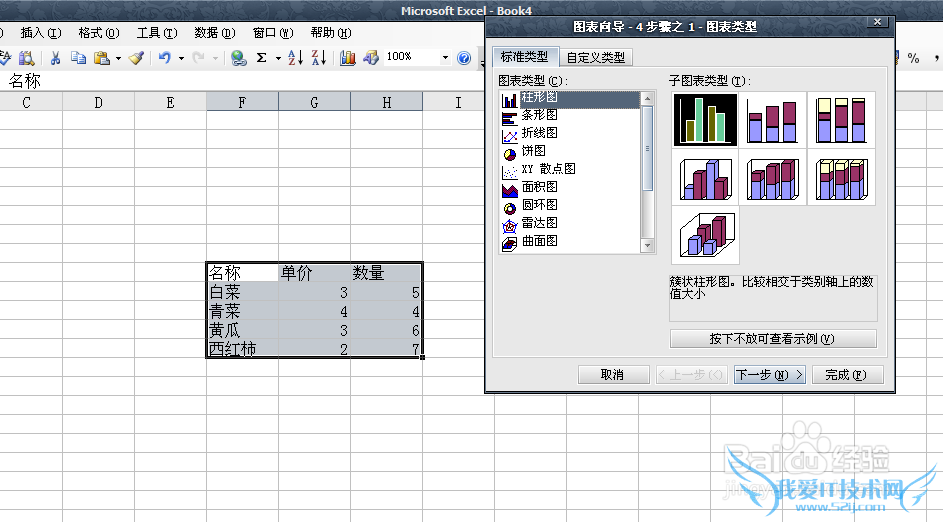Click the AutoSum sigma icon

tap(261, 58)
